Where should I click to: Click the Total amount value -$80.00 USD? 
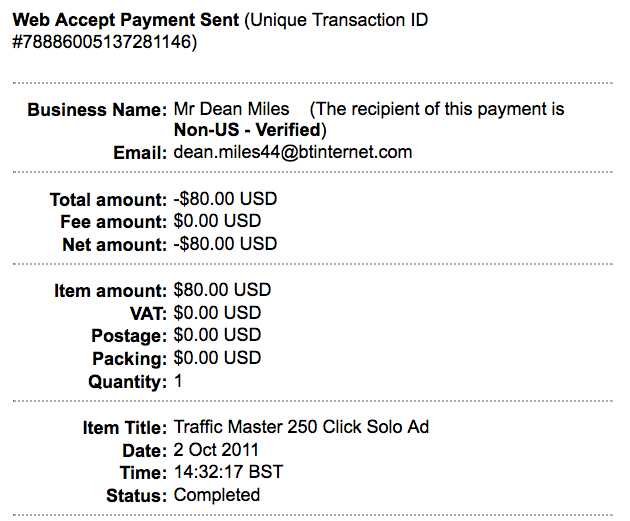224,199
